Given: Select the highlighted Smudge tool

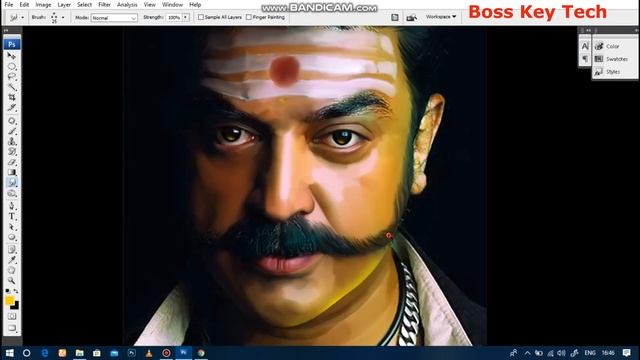Looking at the screenshot, I should pos(12,182).
